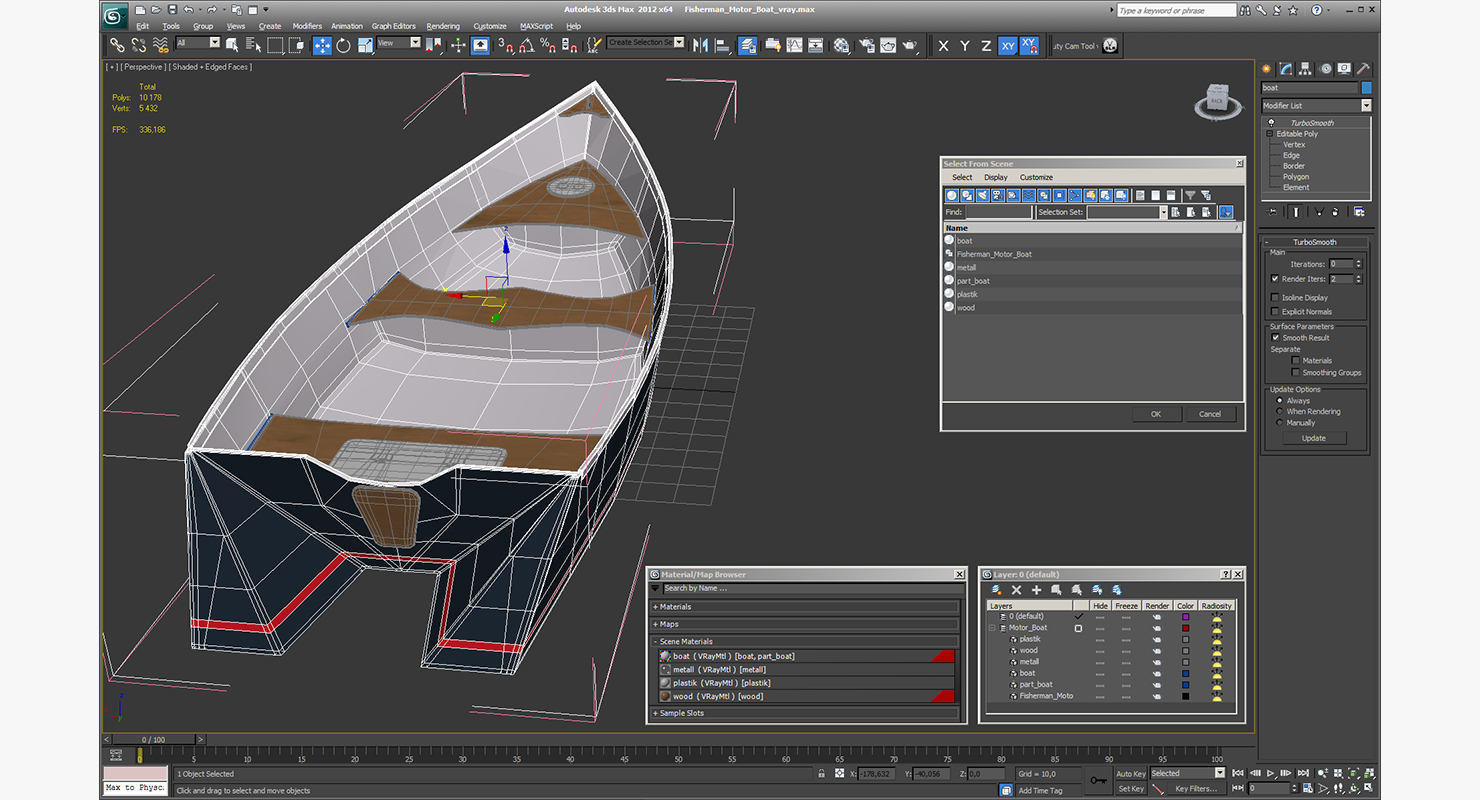Click the Go to End playback button
Screen dimensions: 1480x800
click(1303, 773)
